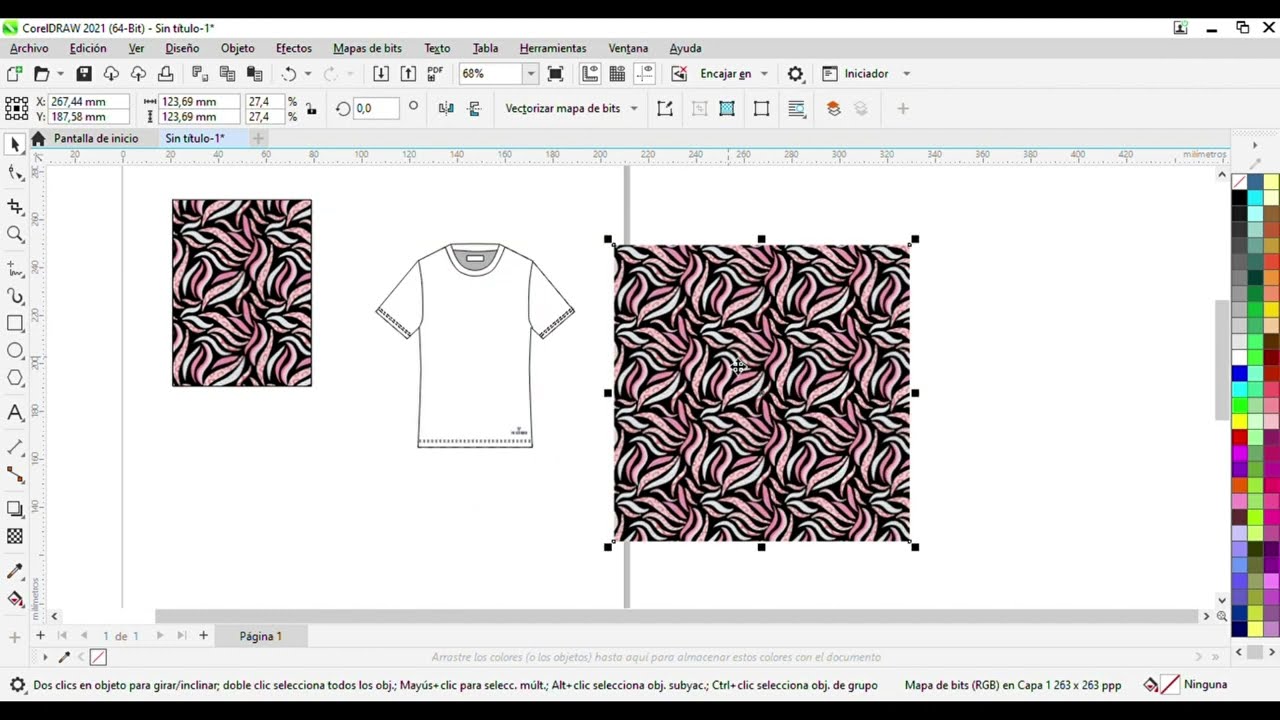This screenshot has width=1280, height=720.
Task: Save the document with floppy icon
Action: click(84, 73)
